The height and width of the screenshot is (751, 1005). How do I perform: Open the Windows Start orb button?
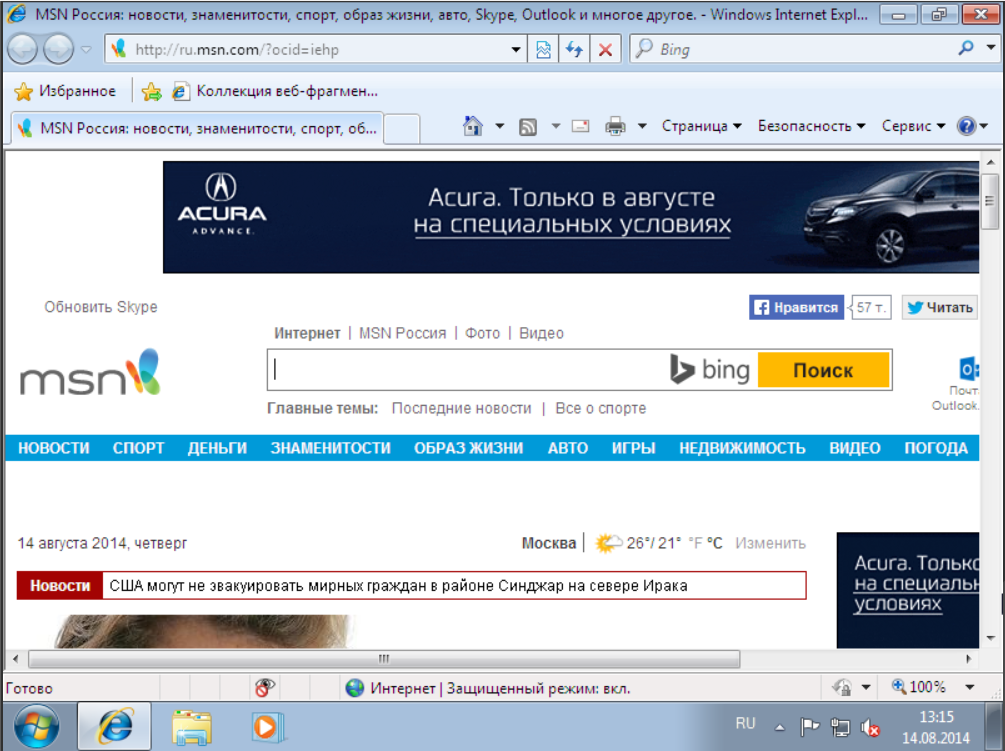pyautogui.click(x=37, y=727)
